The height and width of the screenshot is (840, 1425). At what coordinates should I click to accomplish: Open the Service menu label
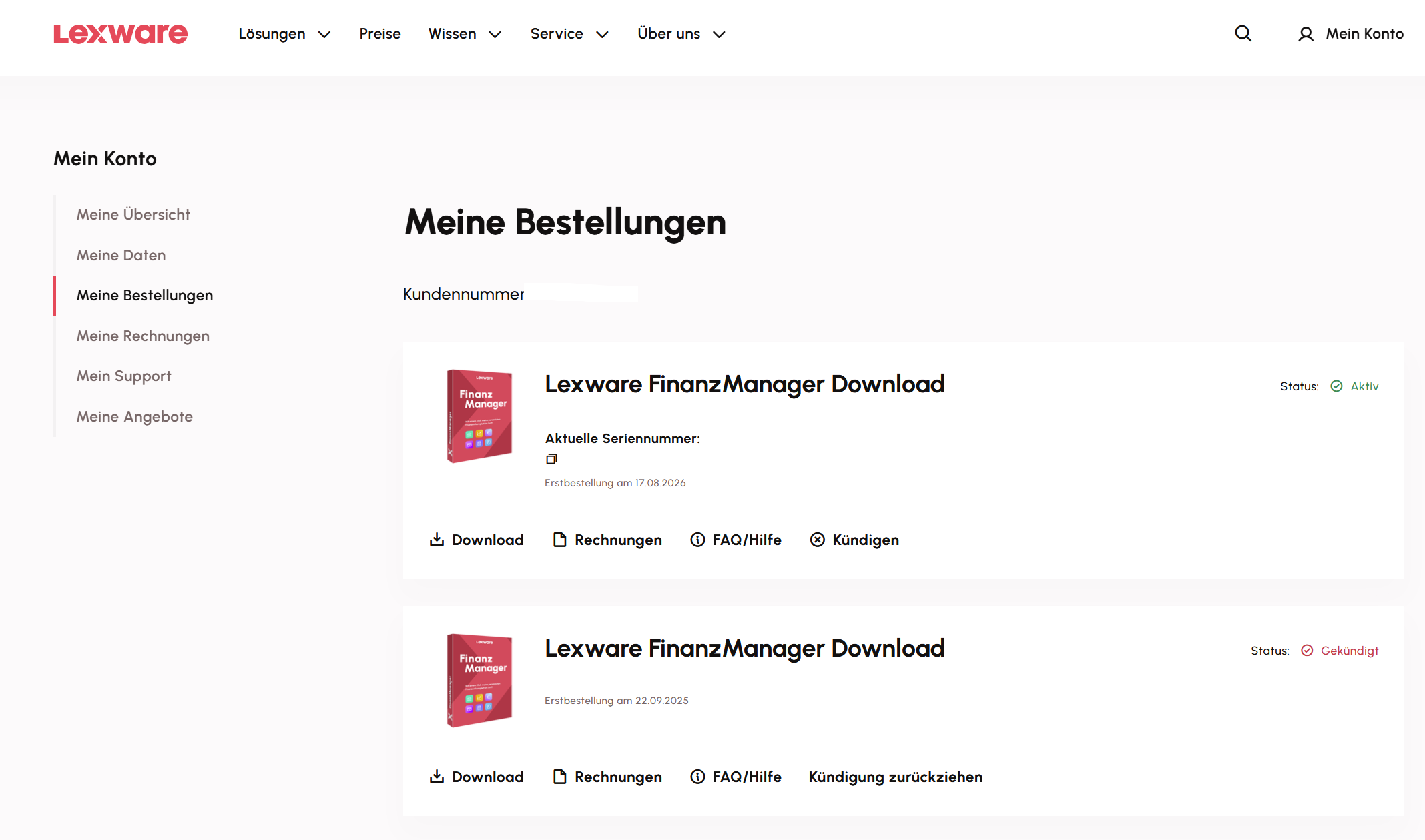coord(557,34)
